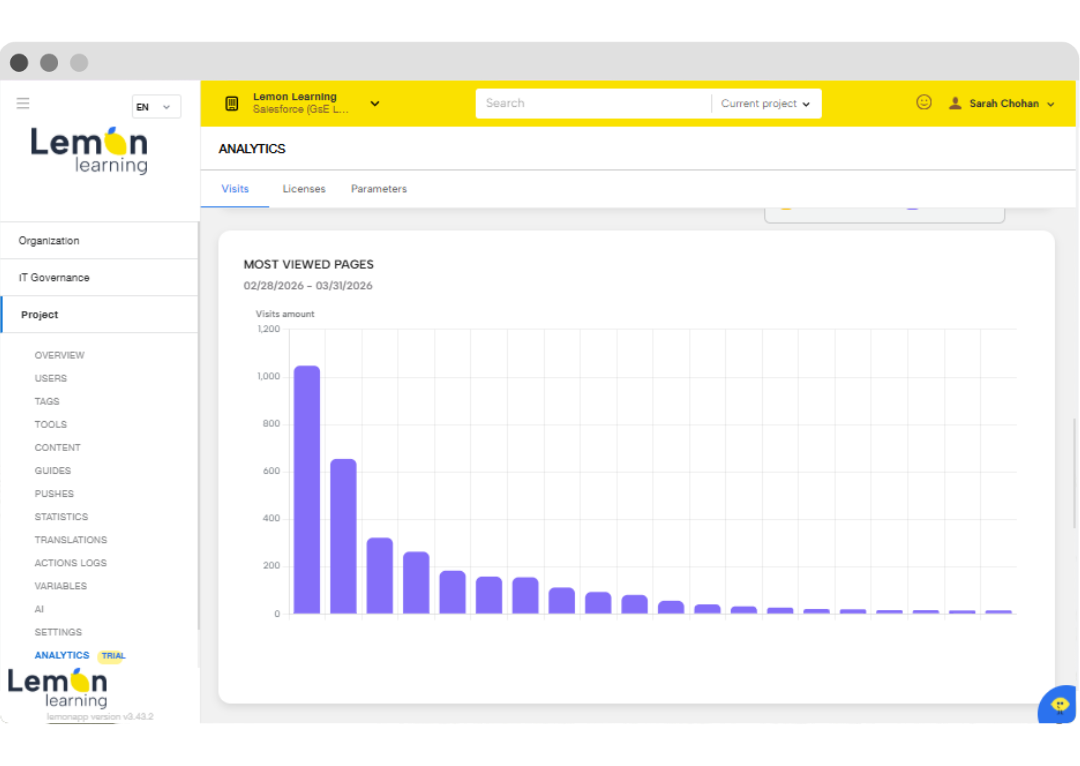Click the TRIAL badge next to Analytics
1080x766 pixels.
(x=112, y=655)
